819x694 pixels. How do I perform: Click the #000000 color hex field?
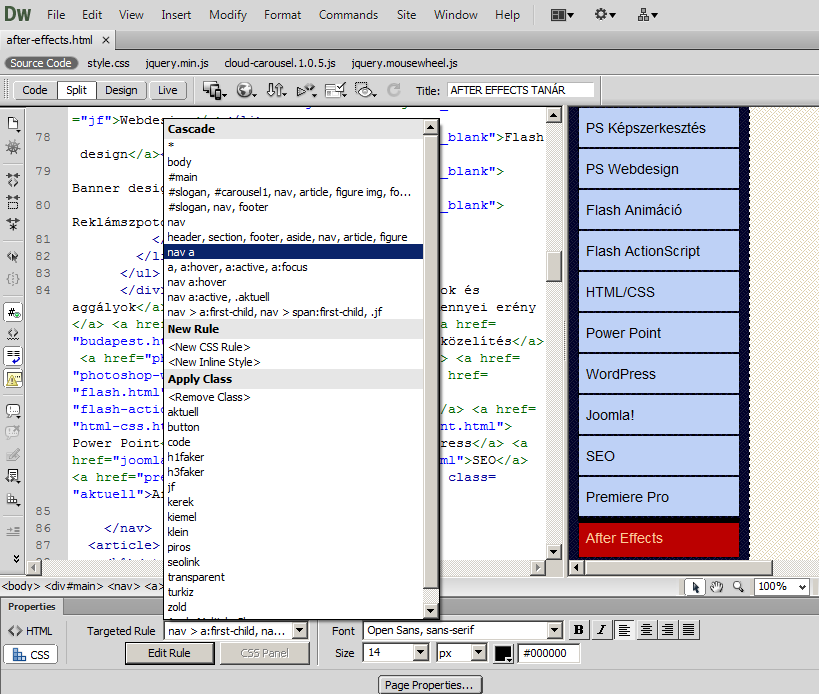pos(548,653)
